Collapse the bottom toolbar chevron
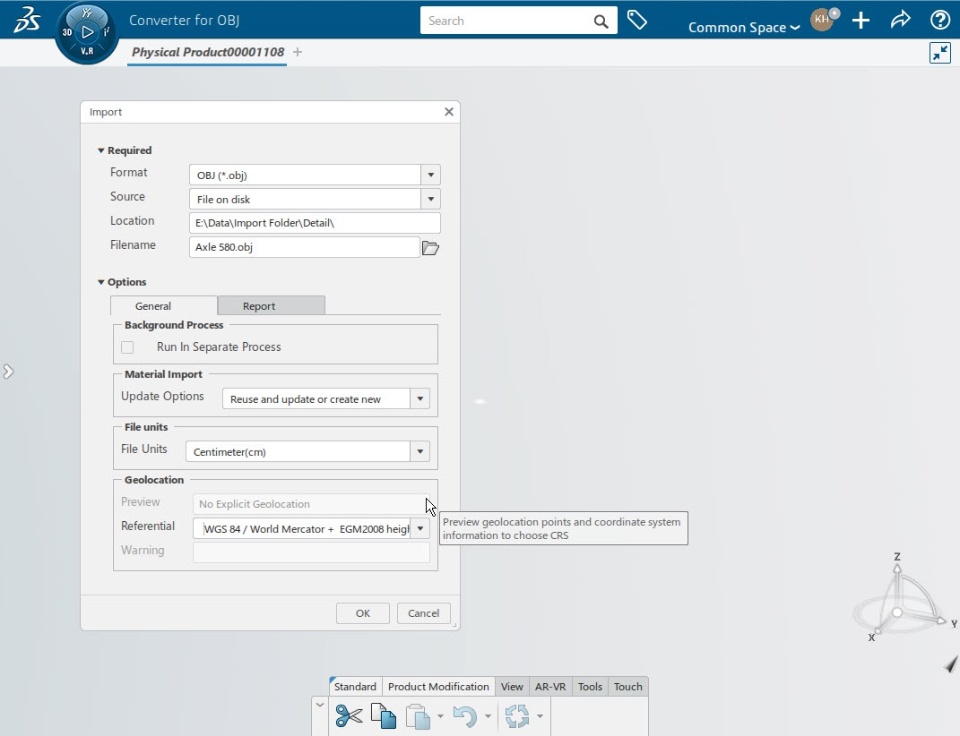960x736 pixels. point(320,705)
